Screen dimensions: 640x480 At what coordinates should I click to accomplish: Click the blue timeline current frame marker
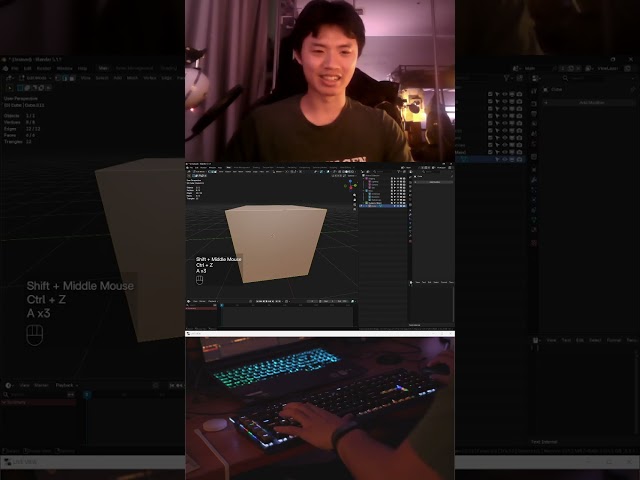87,395
